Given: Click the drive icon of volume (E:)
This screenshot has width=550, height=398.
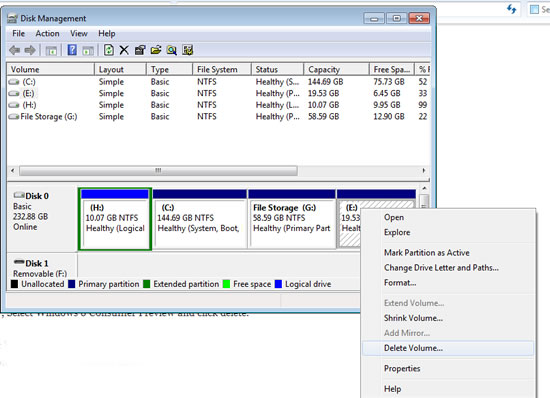Looking at the screenshot, I should (x=14, y=94).
